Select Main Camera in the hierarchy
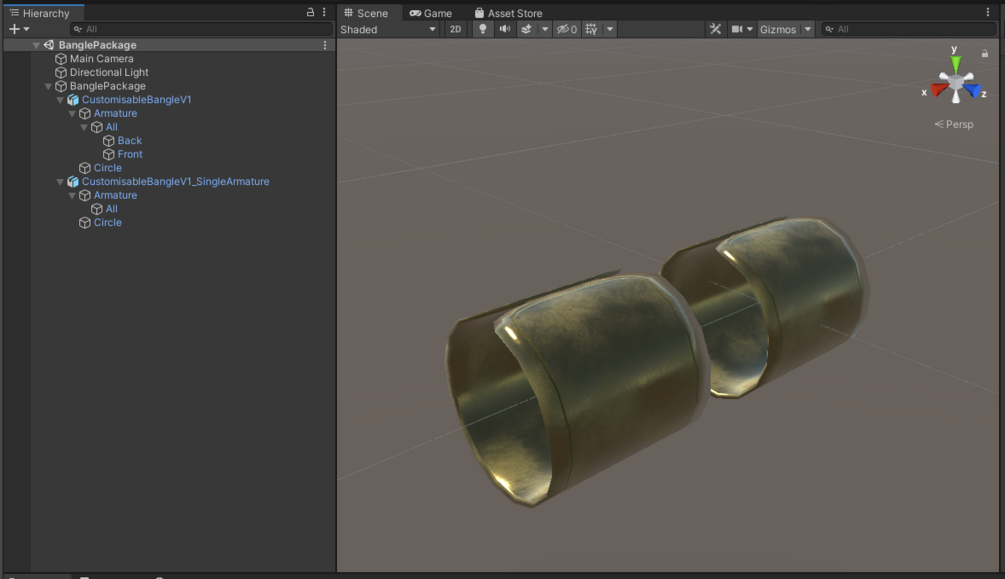 pyautogui.click(x=101, y=58)
